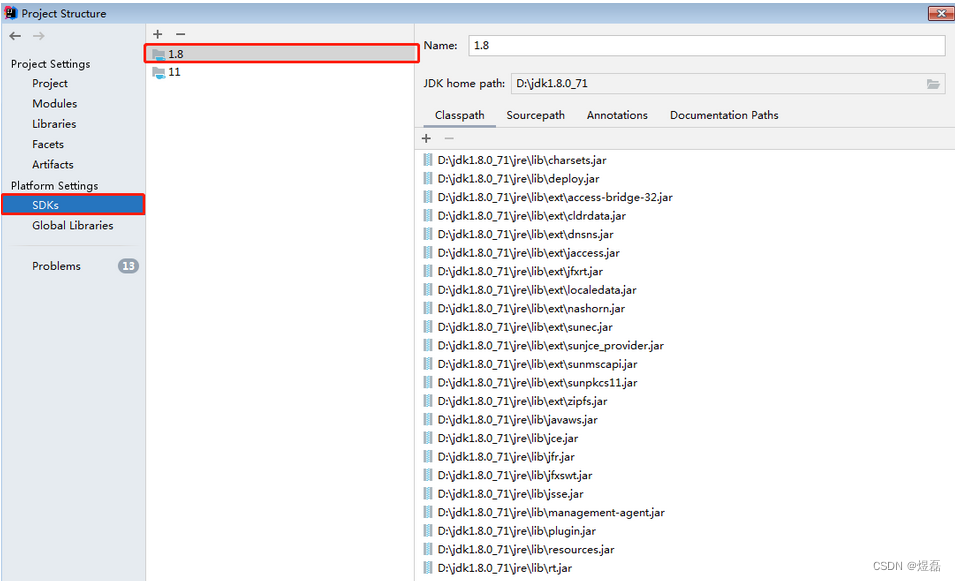Navigate back with the left arrow icon
The image size is (956, 581).
pos(15,35)
